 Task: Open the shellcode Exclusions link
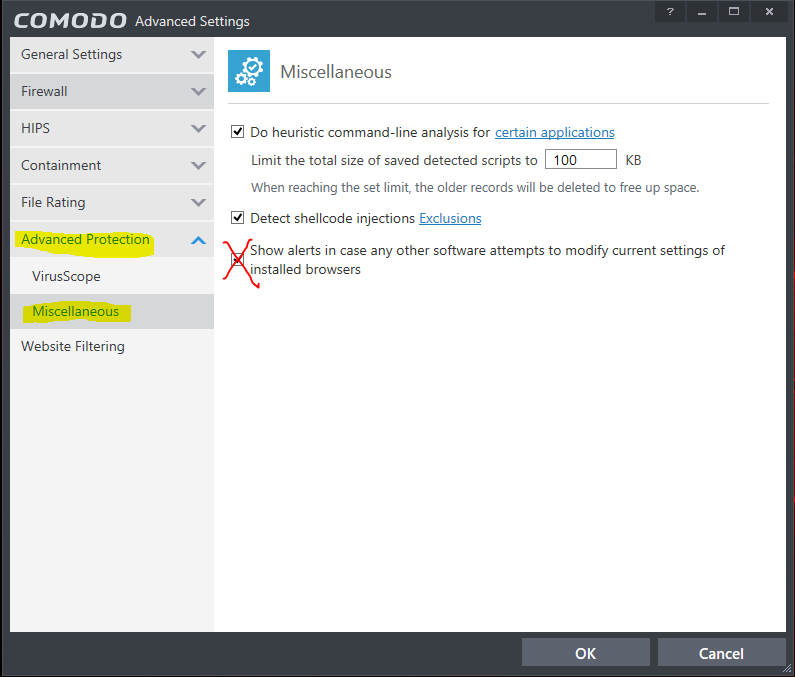450,218
